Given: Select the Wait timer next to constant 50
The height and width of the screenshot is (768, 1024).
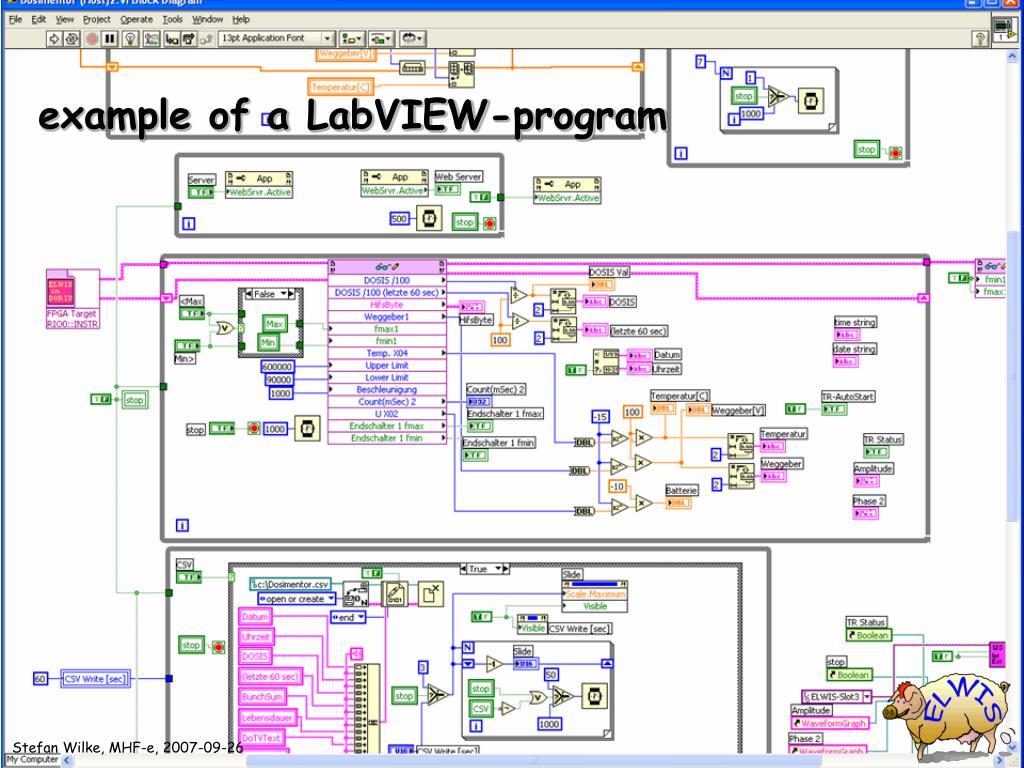Looking at the screenshot, I should [x=594, y=696].
